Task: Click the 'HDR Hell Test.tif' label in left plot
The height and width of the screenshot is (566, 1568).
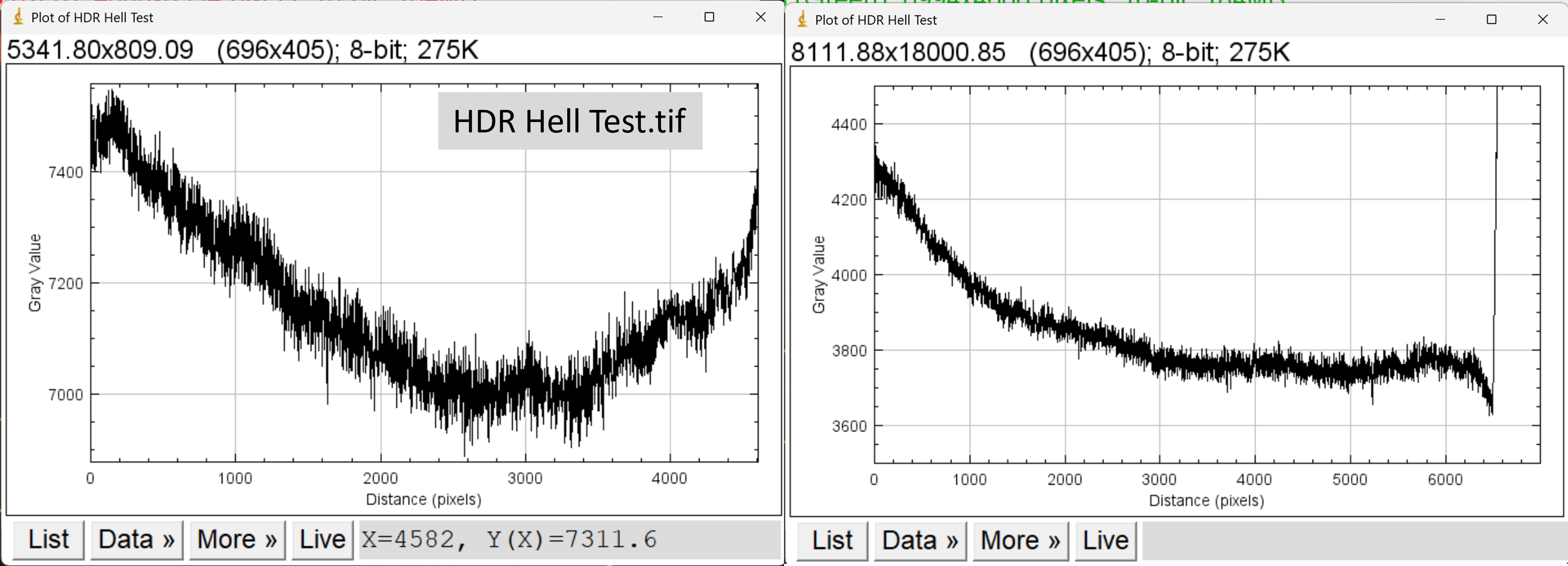Action: (570, 120)
